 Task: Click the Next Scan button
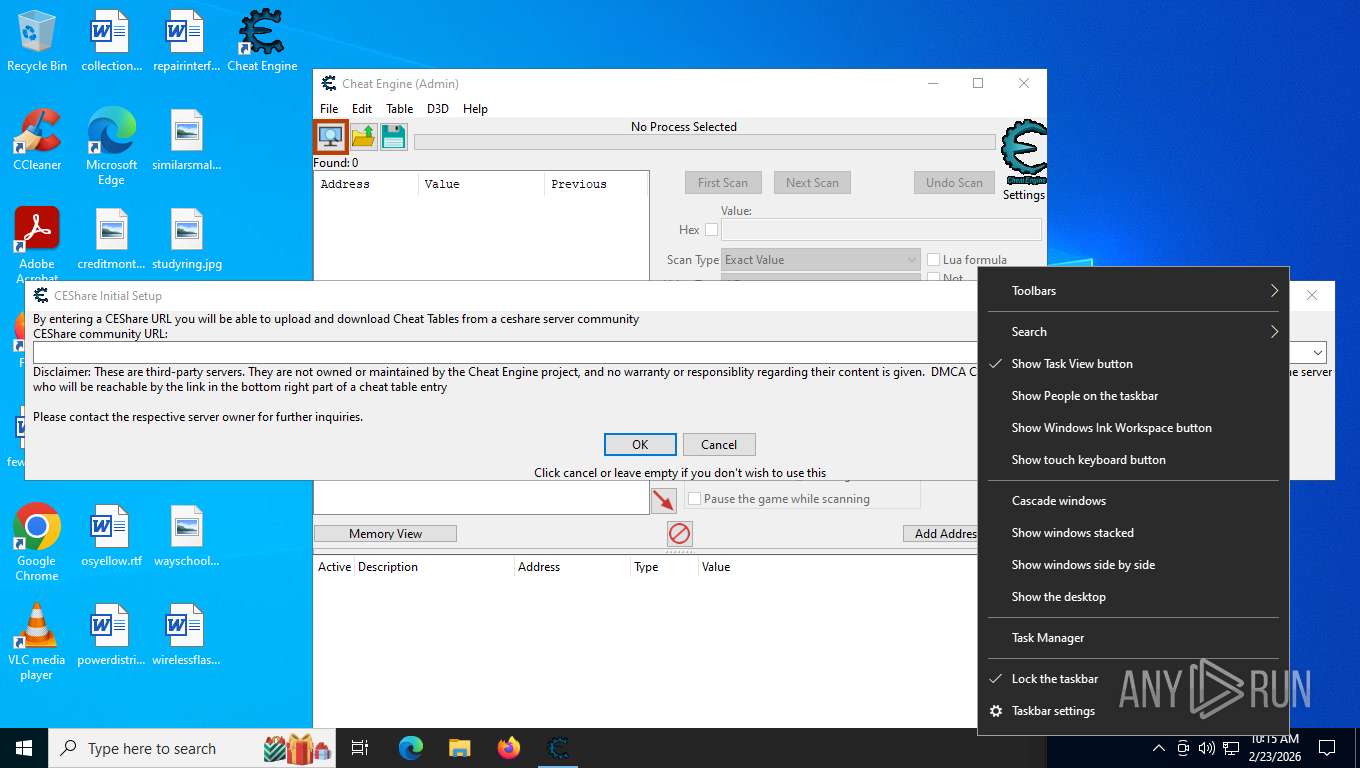812,183
